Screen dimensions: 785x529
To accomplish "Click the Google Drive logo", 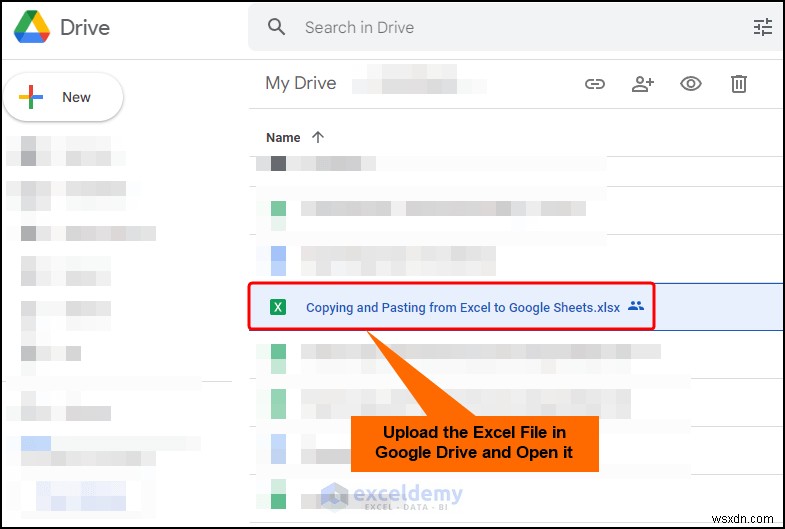I will (32, 27).
